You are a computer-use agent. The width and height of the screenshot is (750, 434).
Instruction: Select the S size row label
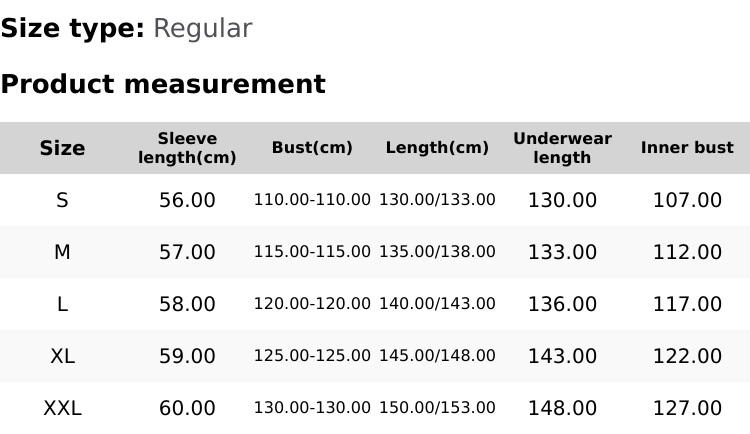coord(62,200)
